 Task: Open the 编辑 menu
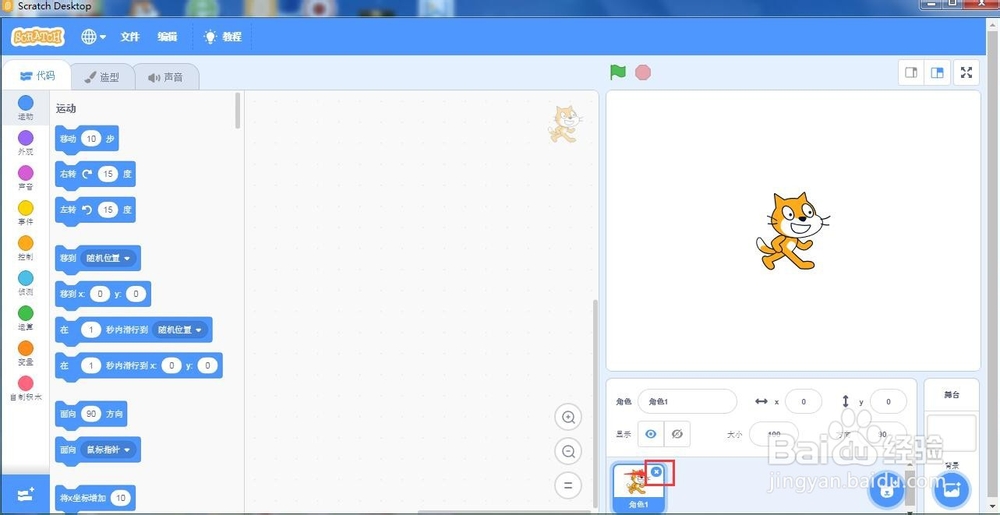(167, 37)
